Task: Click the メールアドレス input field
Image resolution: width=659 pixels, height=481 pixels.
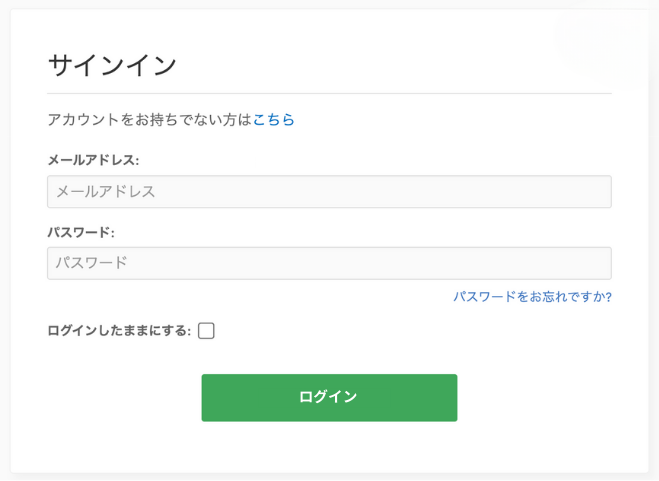Action: 329,192
